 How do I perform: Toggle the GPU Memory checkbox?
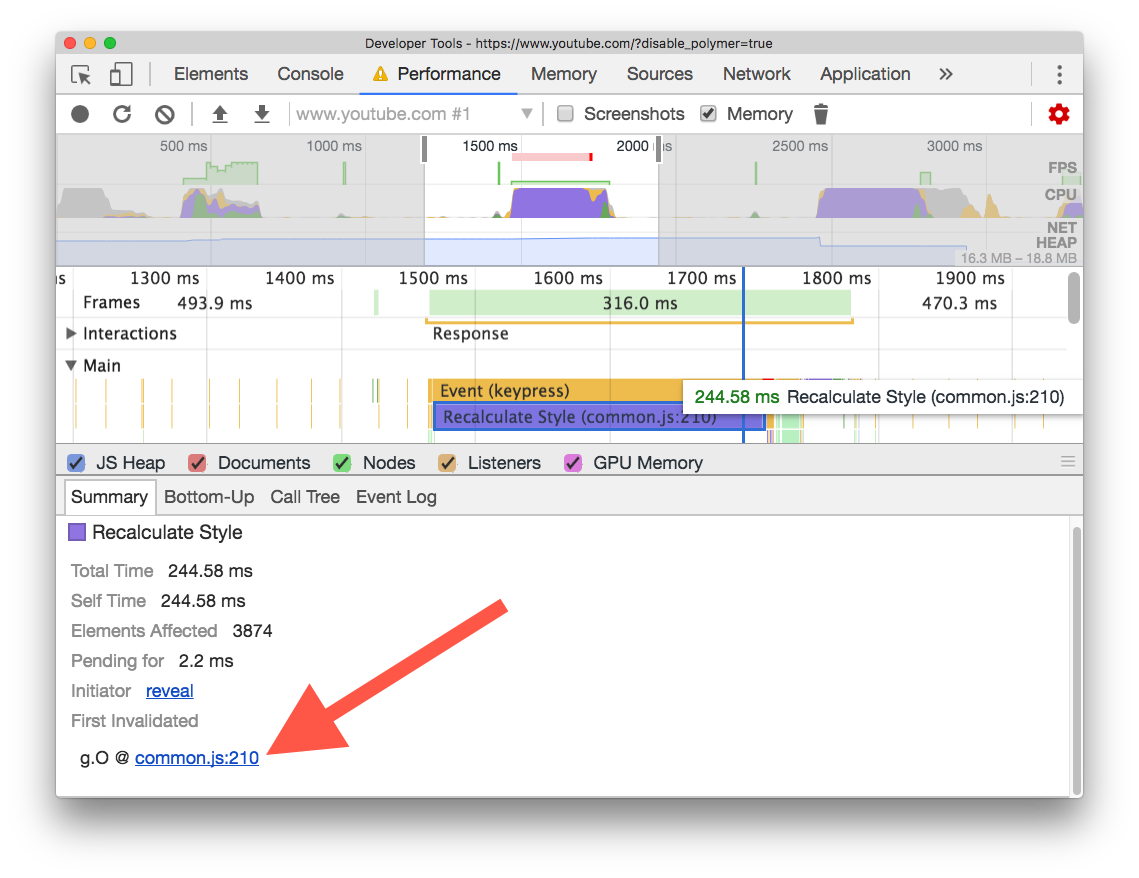tap(573, 463)
